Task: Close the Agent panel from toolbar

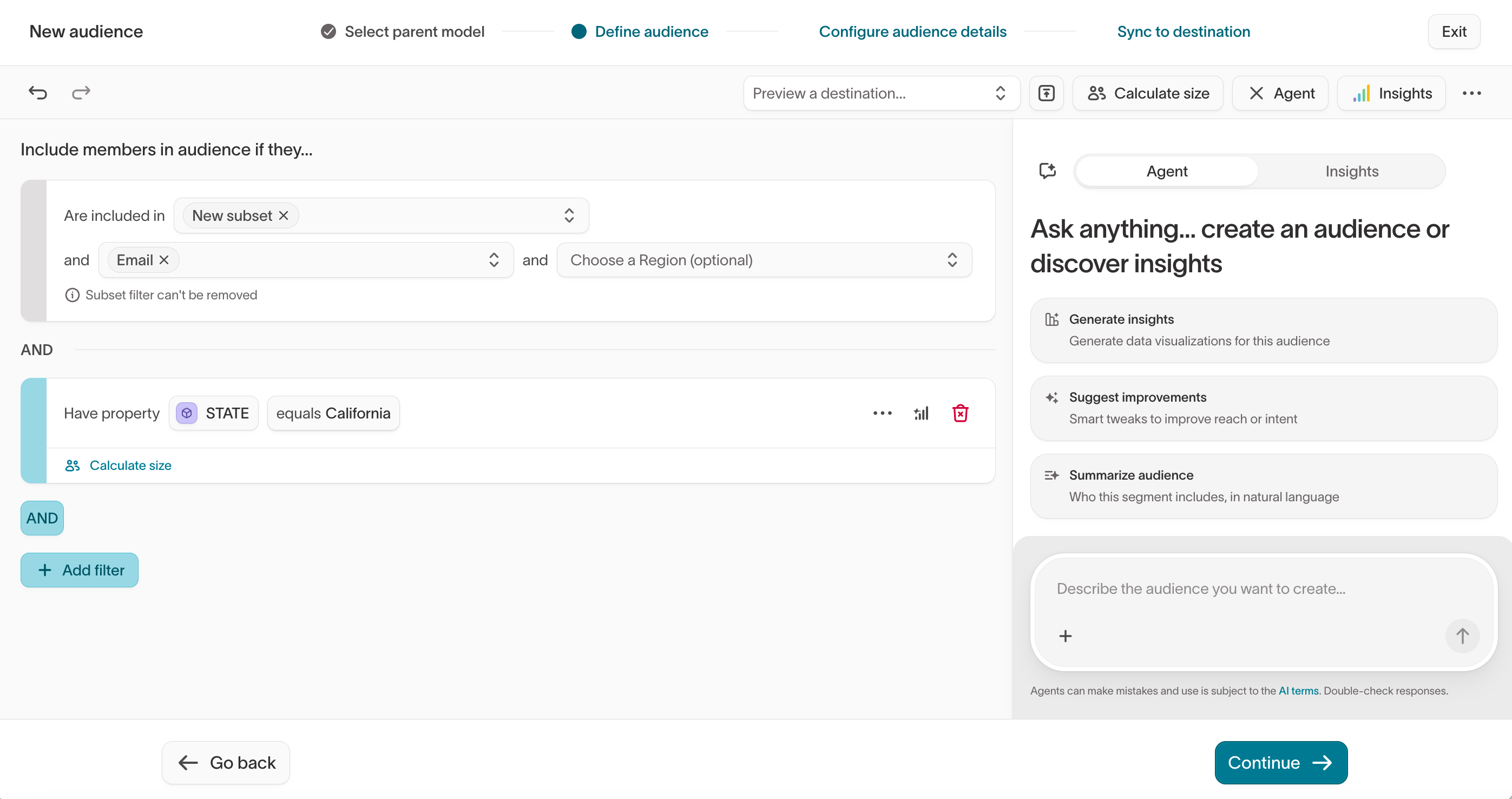Action: (1280, 93)
